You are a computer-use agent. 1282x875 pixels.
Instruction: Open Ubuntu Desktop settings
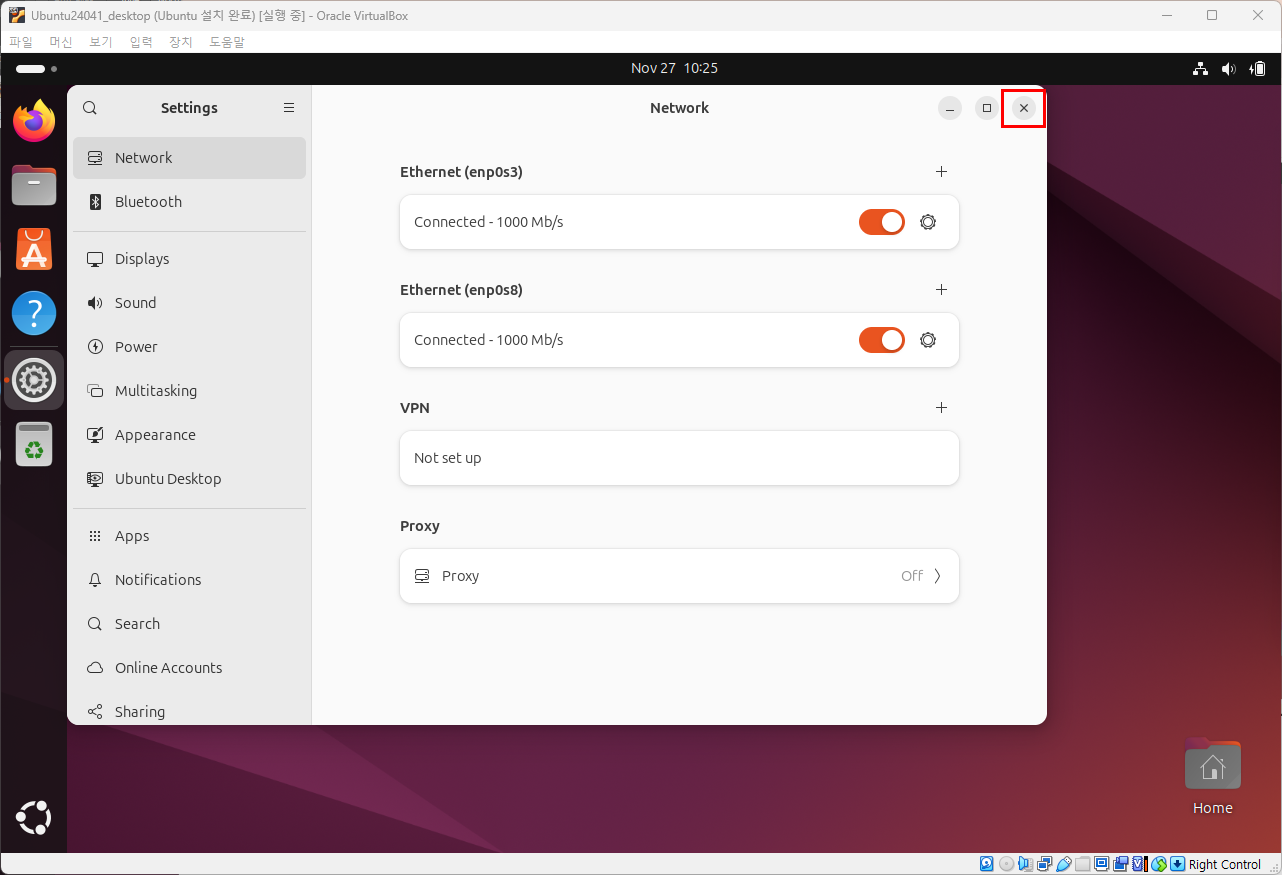[189, 479]
